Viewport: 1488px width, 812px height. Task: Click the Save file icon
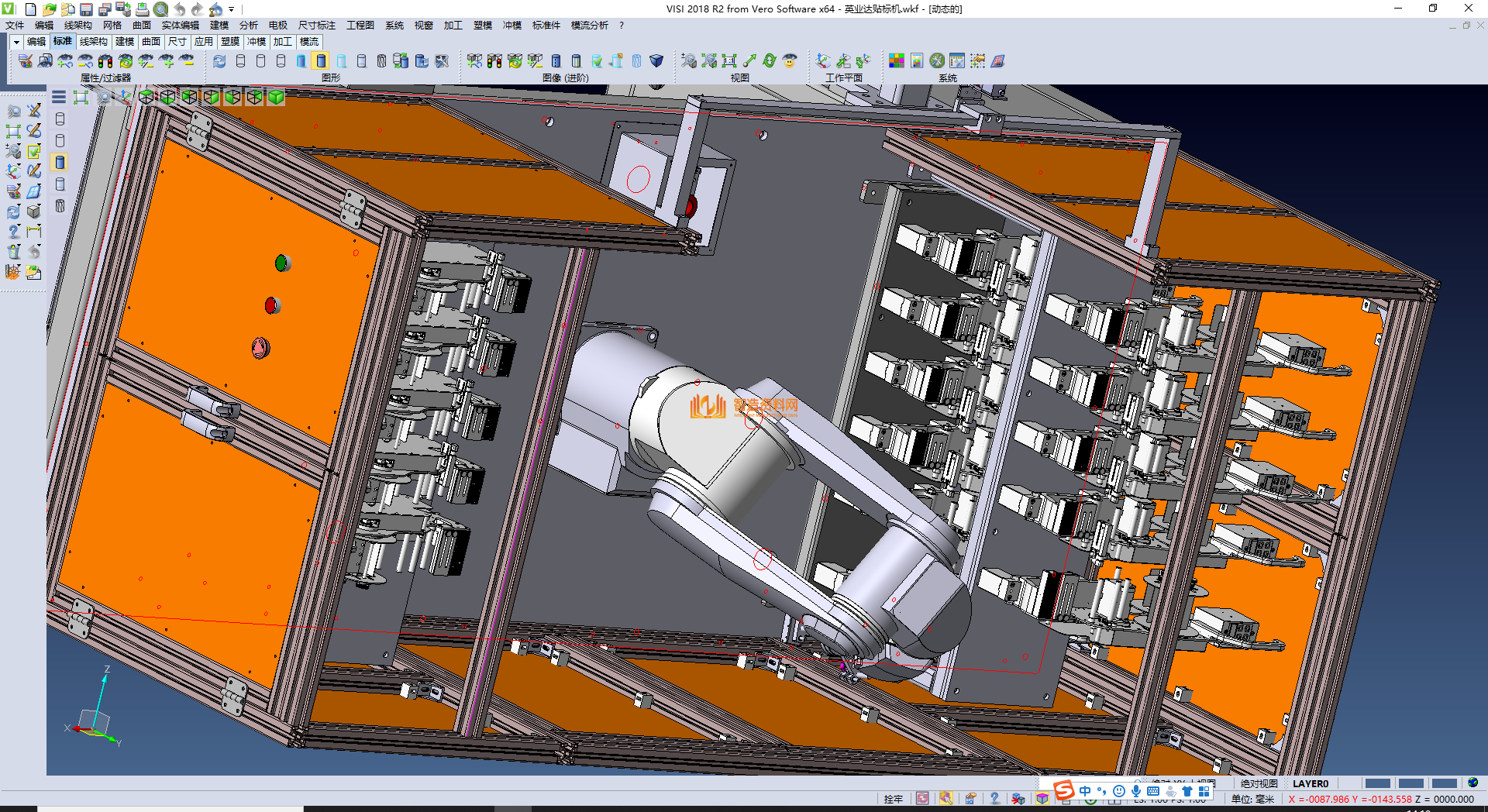(86, 9)
